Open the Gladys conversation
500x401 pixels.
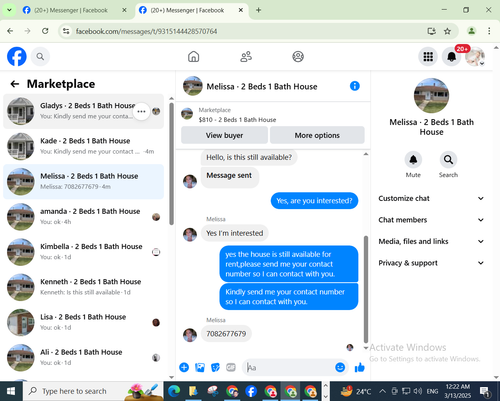point(83,111)
